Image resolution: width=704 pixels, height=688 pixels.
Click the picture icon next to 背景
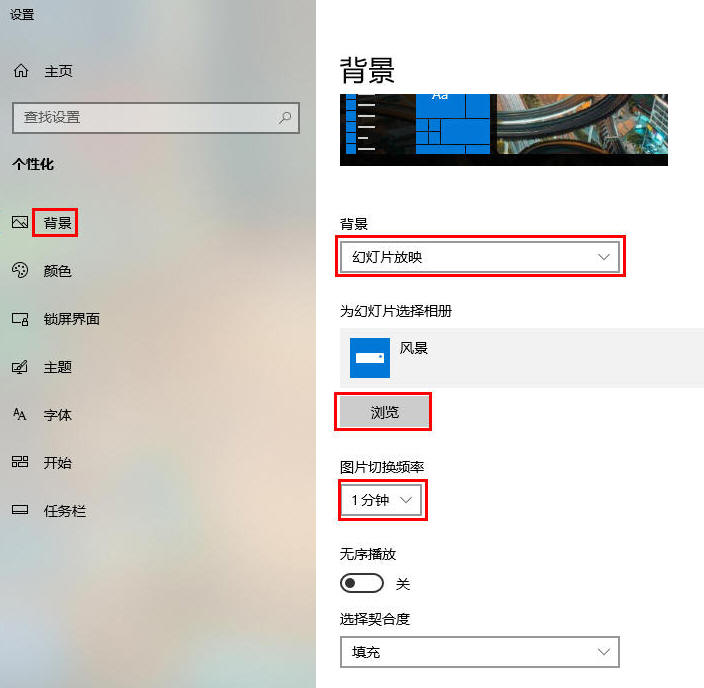pos(20,222)
